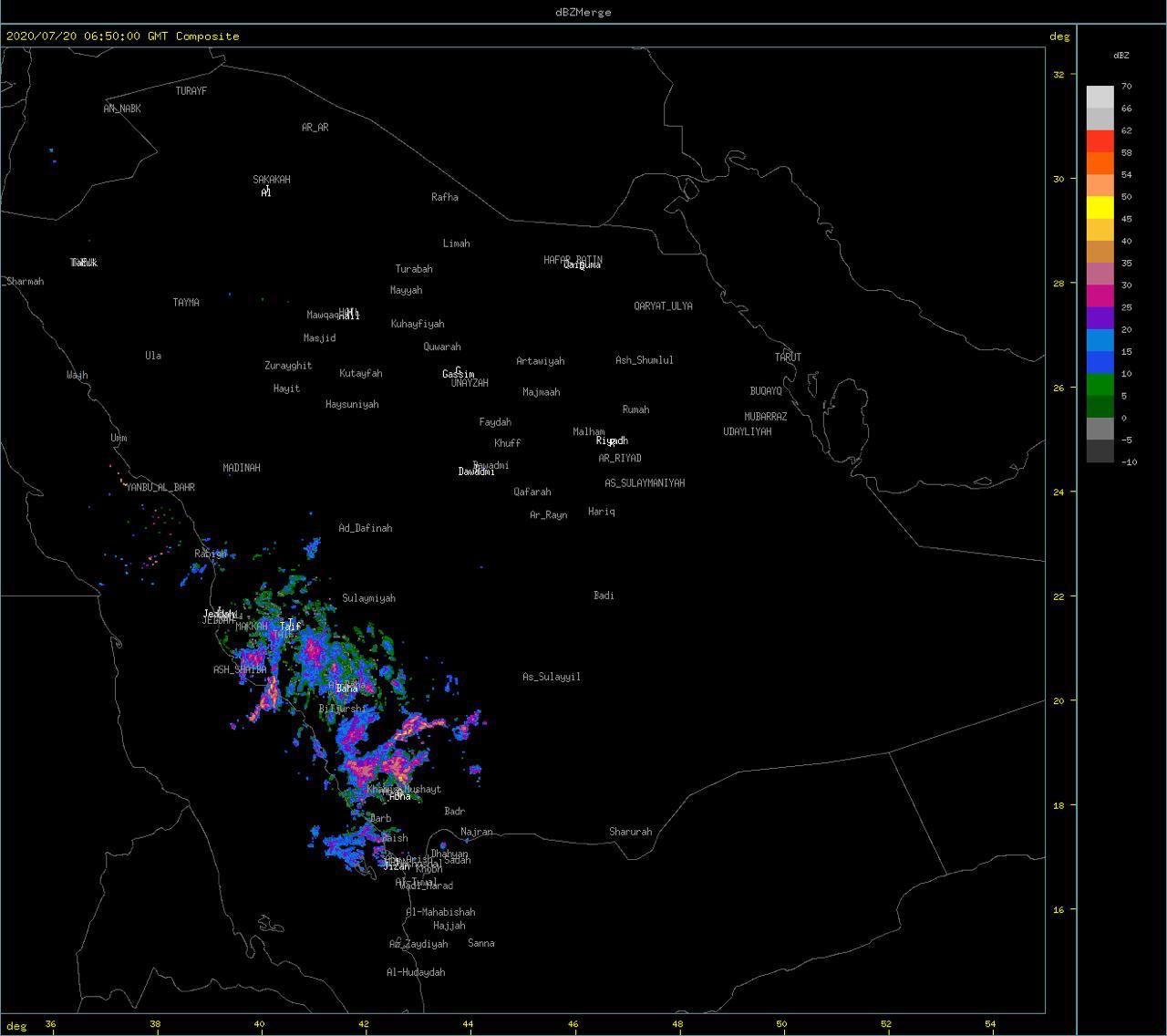The image size is (1167, 1036).
Task: Pick the bright yellow legend swatch
Action: pos(1100,208)
